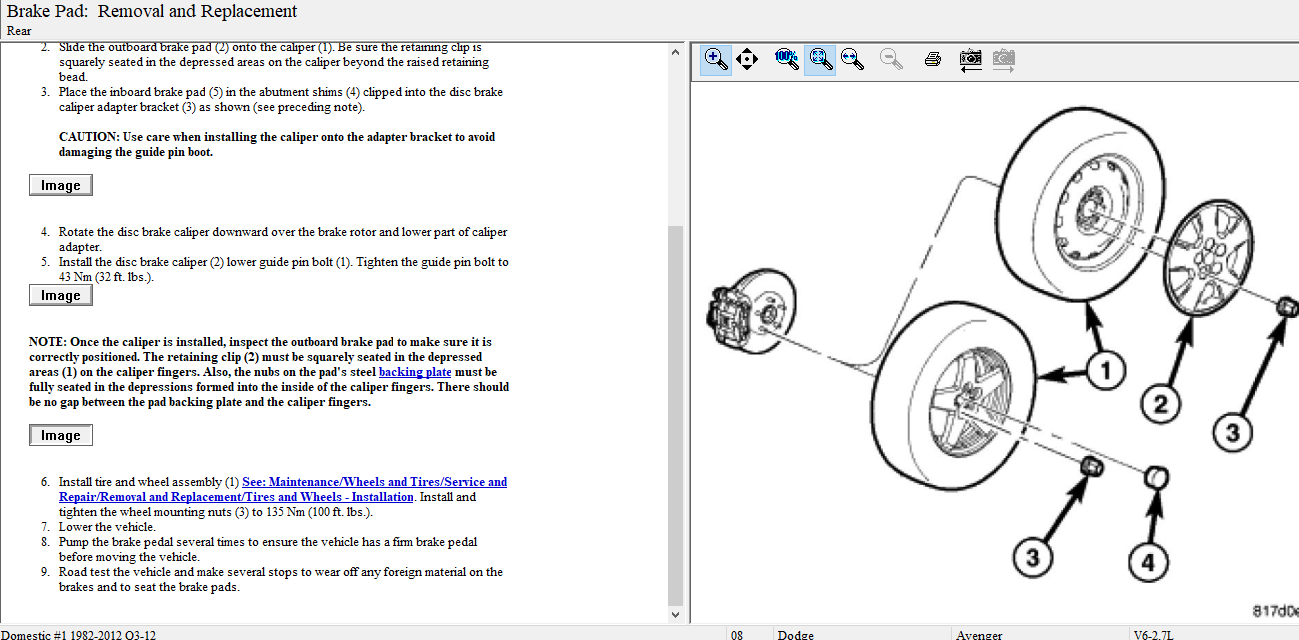
Task: Follow the "backing plate" hyperlink
Action: 415,372
